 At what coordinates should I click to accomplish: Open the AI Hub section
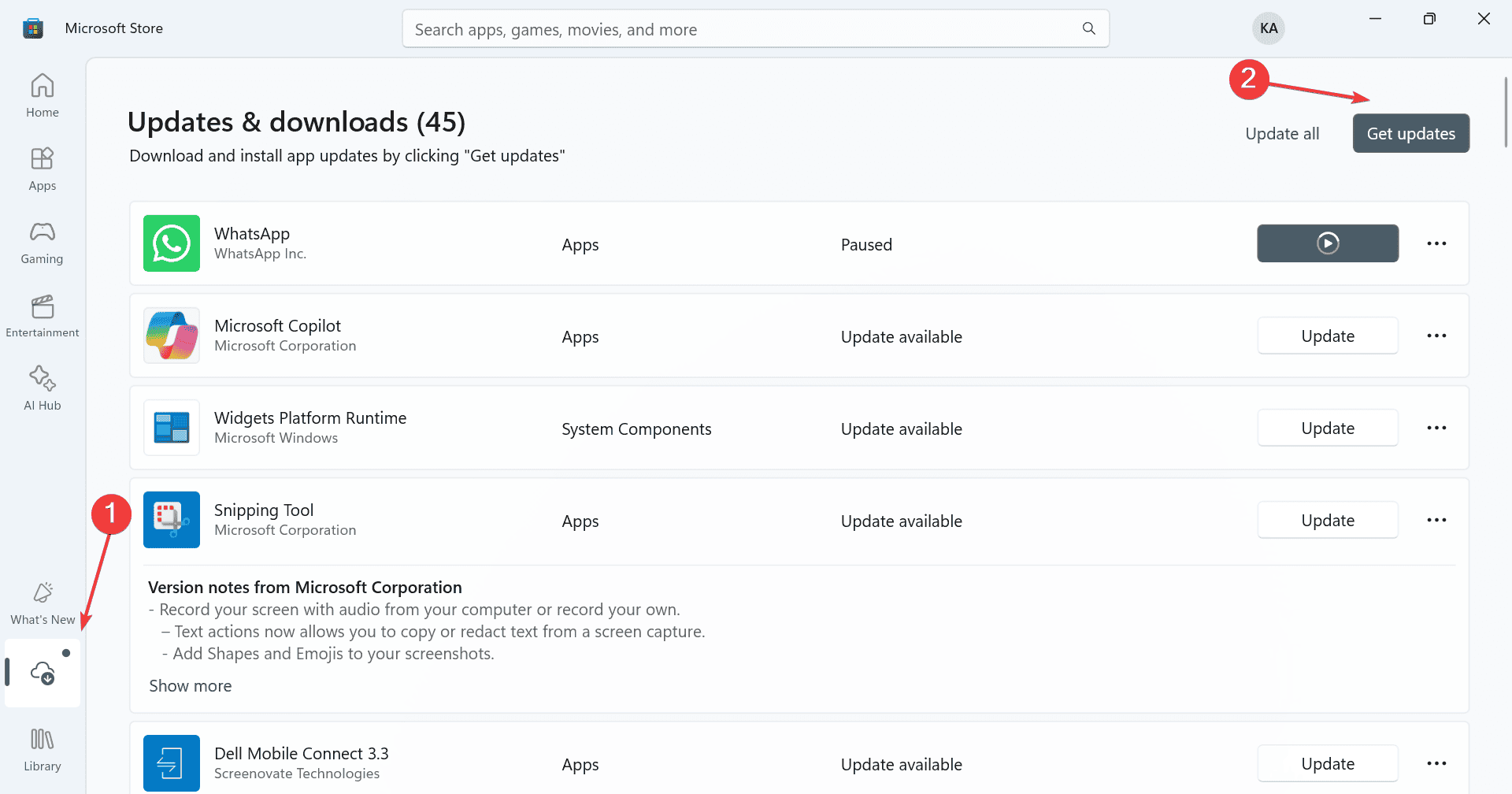coord(43,388)
